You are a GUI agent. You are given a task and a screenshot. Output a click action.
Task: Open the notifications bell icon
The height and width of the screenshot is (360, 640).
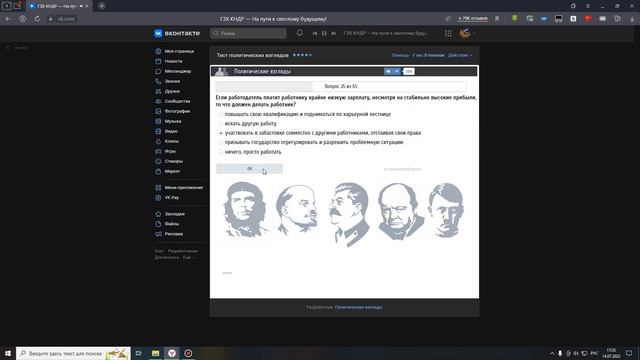(299, 33)
